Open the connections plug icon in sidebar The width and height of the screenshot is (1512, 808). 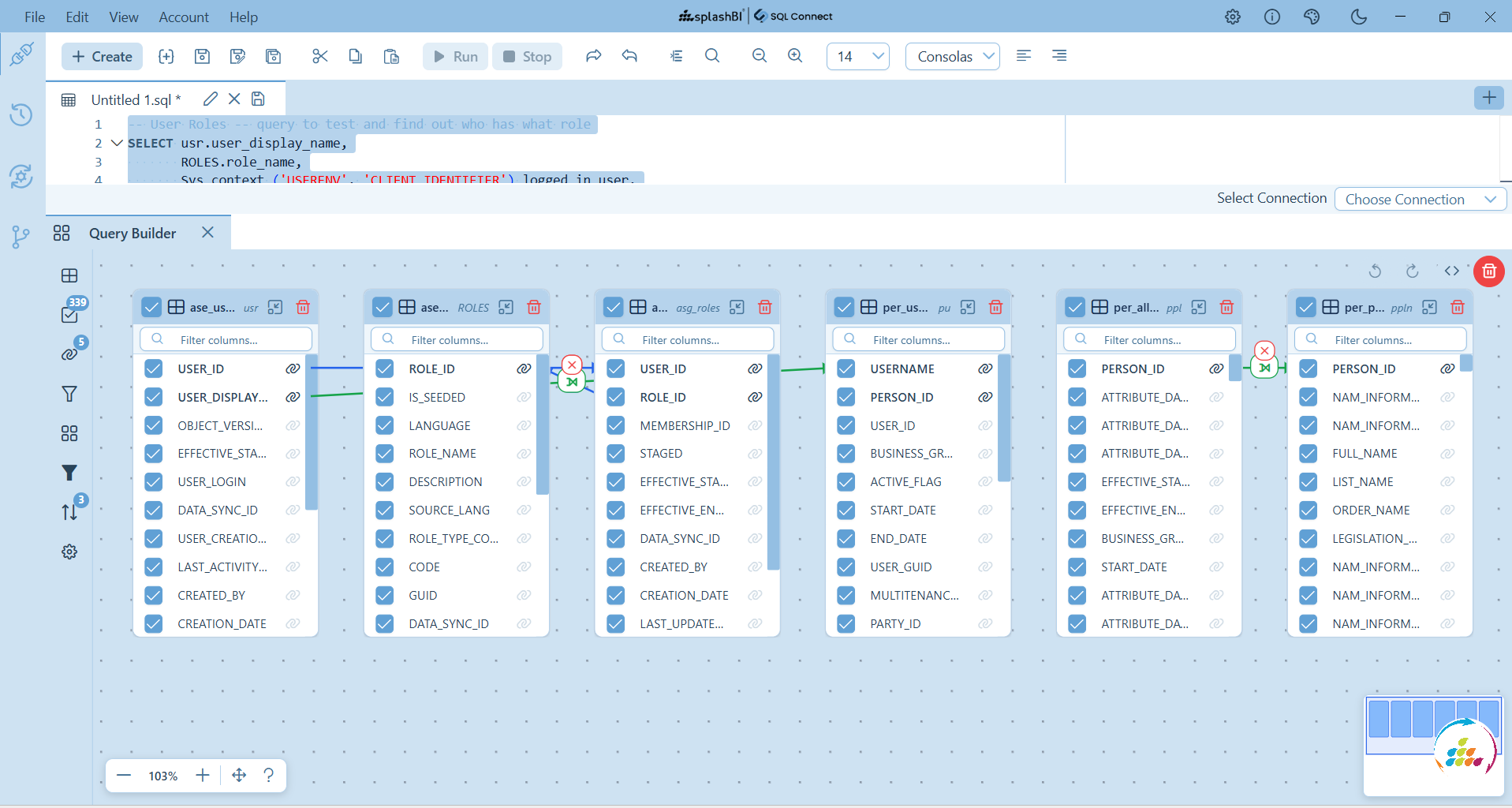pos(21,54)
